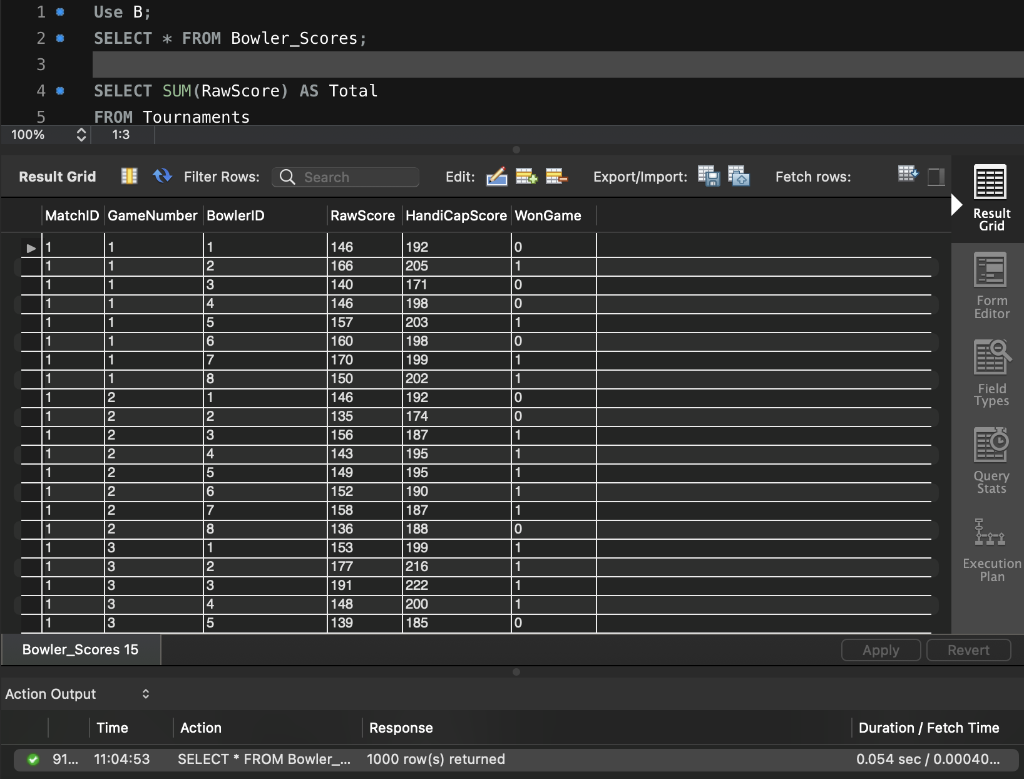Click the edit current row icon
This screenshot has width=1024, height=779.
[496, 177]
